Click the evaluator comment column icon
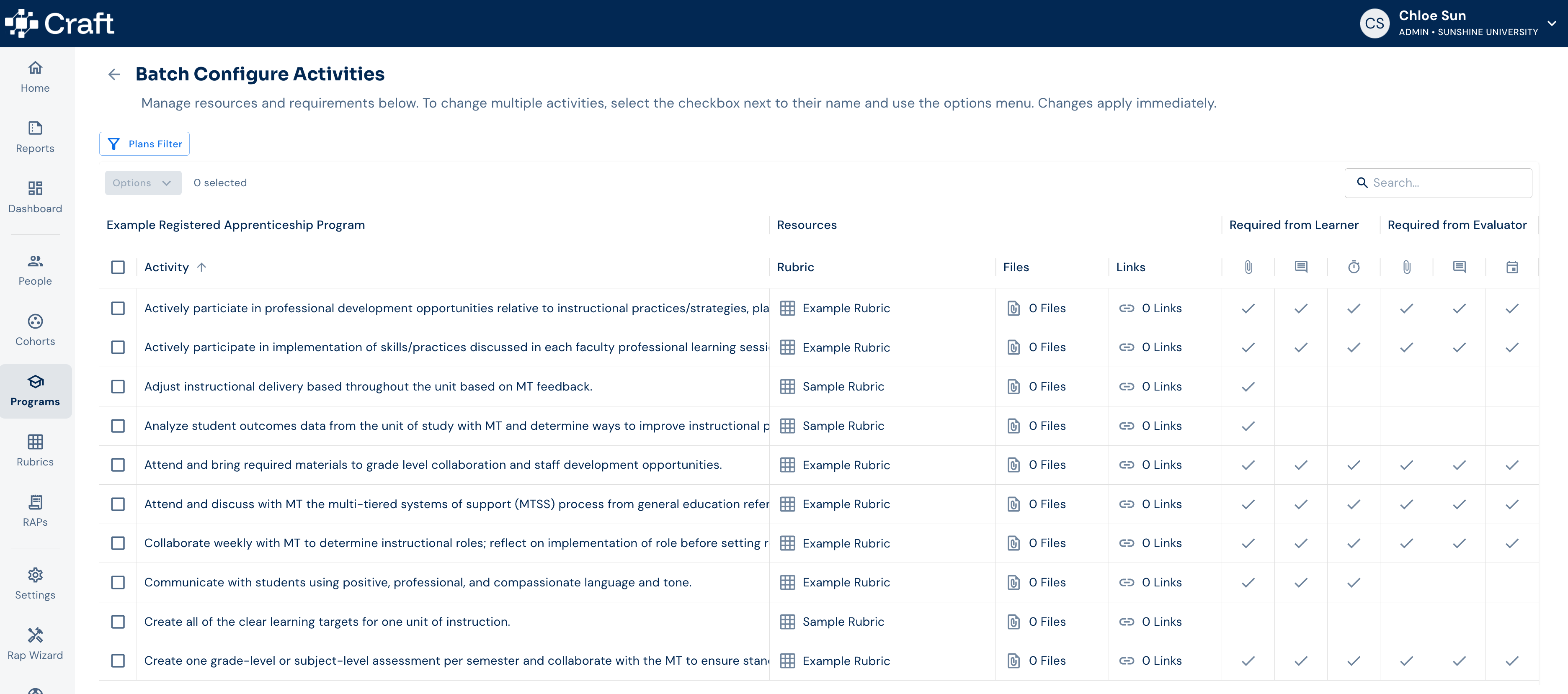The image size is (1568, 694). tap(1459, 267)
